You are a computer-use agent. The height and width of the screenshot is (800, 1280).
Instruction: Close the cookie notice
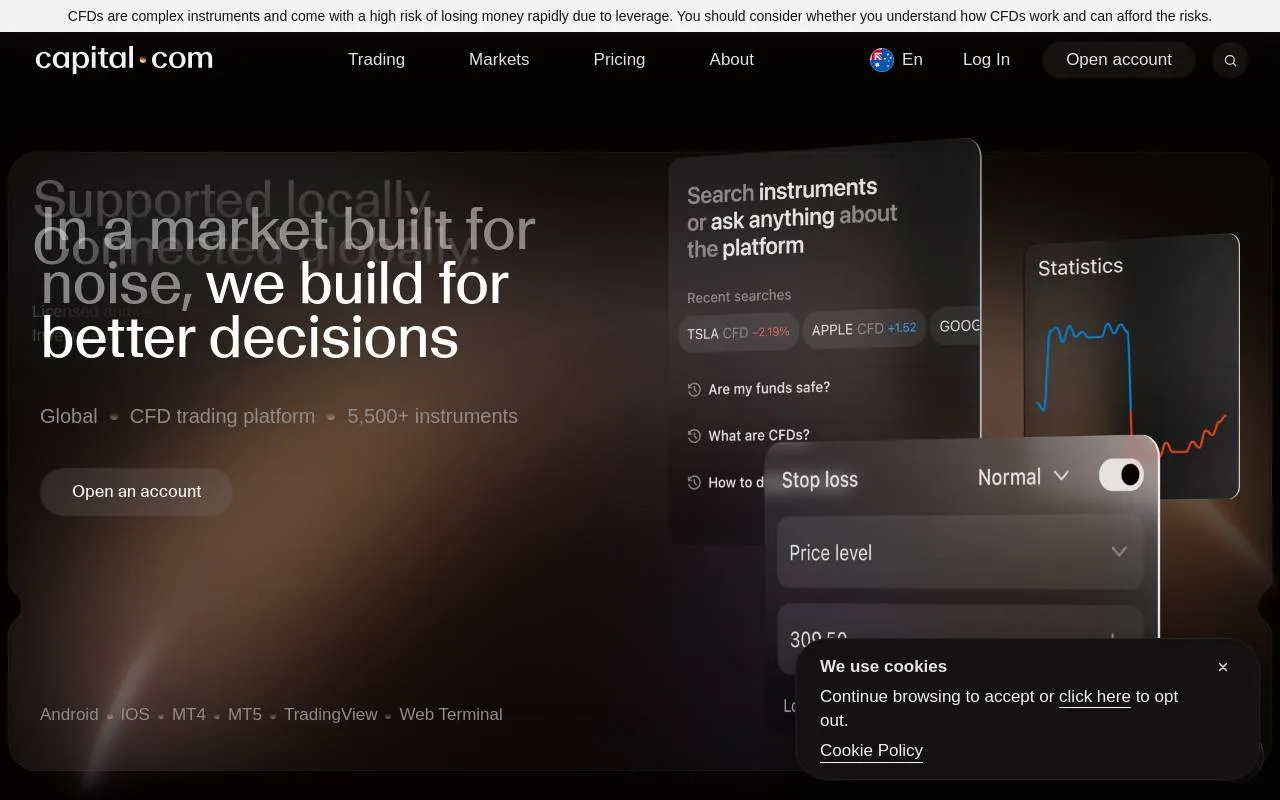[x=1222, y=667]
